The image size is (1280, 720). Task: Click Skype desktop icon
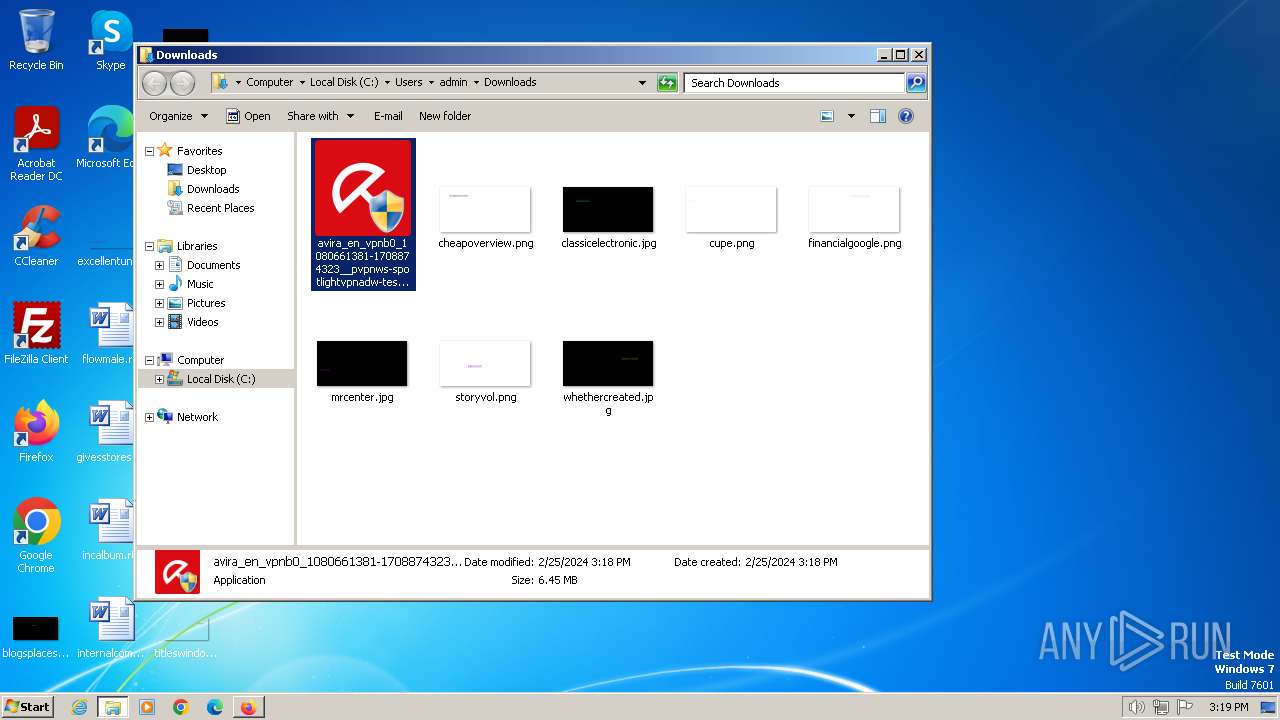coord(110,40)
